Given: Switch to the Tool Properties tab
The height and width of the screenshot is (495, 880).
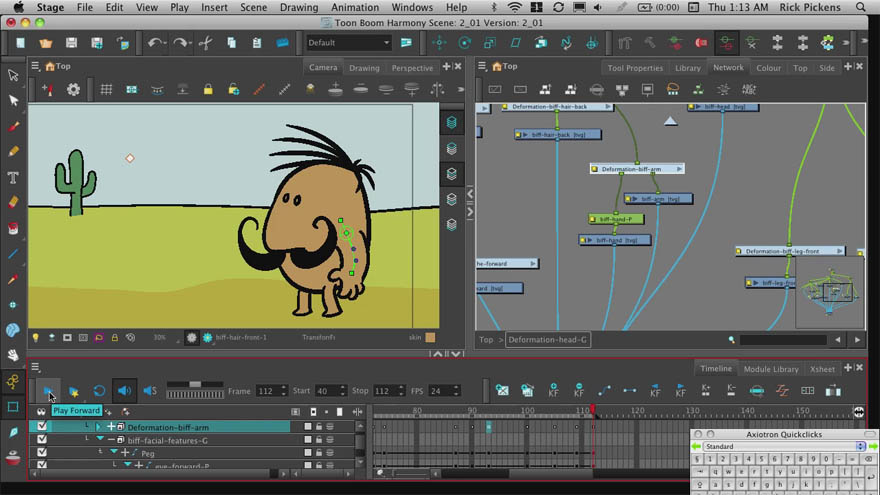Looking at the screenshot, I should point(635,68).
